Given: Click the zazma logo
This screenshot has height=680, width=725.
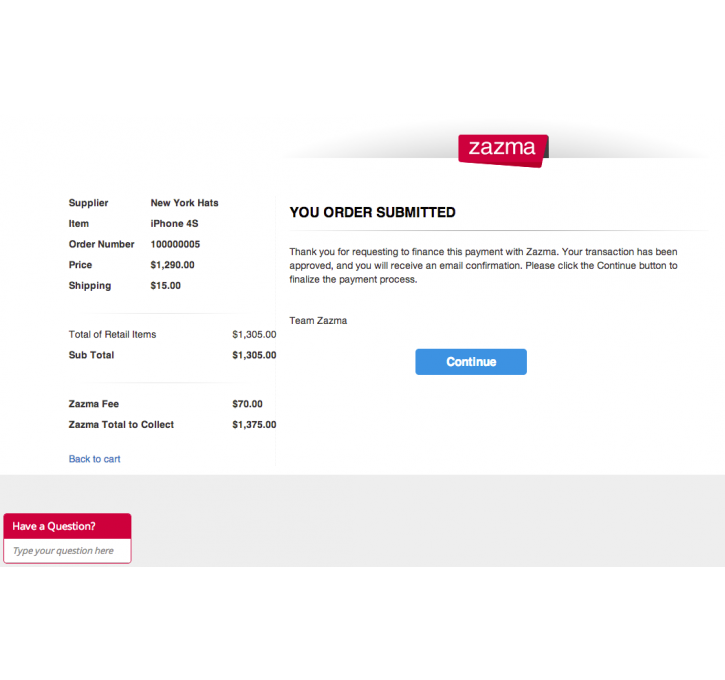Looking at the screenshot, I should pyautogui.click(x=503, y=150).
